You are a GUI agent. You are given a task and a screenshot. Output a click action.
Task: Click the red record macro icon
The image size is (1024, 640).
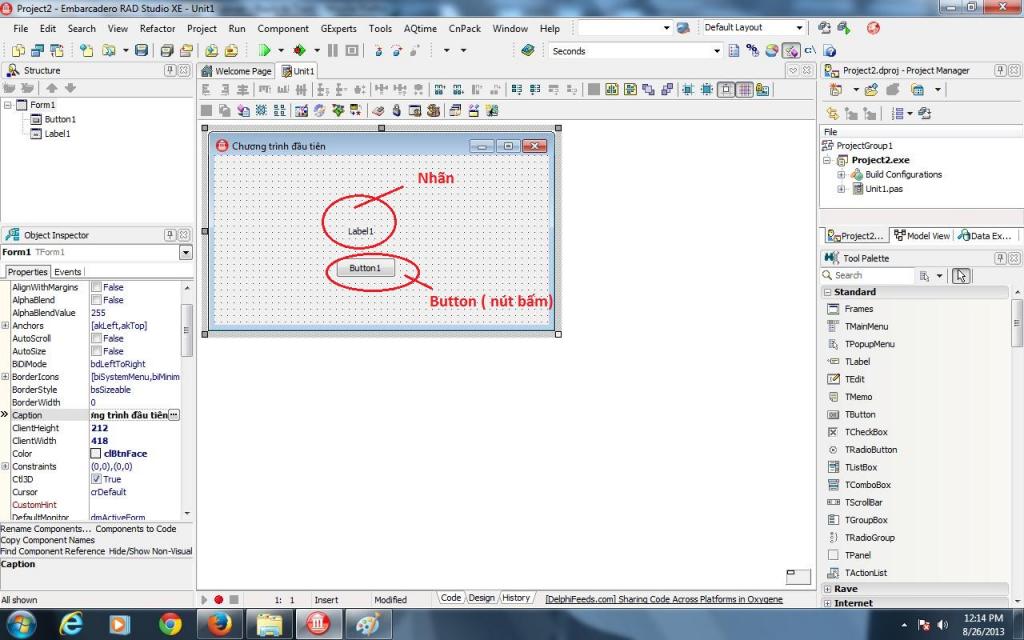[219, 600]
